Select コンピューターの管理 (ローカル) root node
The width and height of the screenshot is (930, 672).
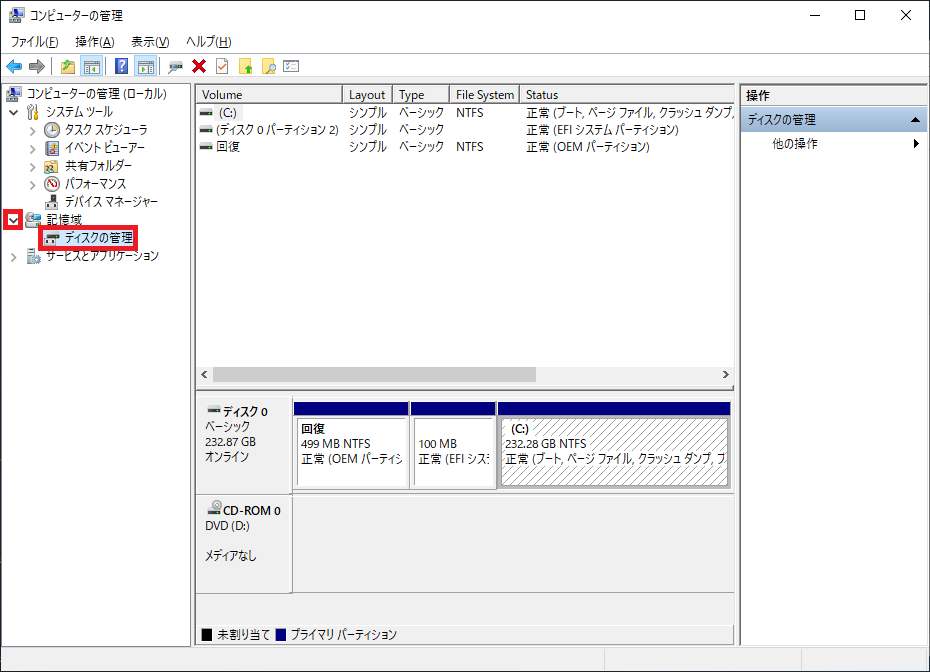[x=97, y=94]
